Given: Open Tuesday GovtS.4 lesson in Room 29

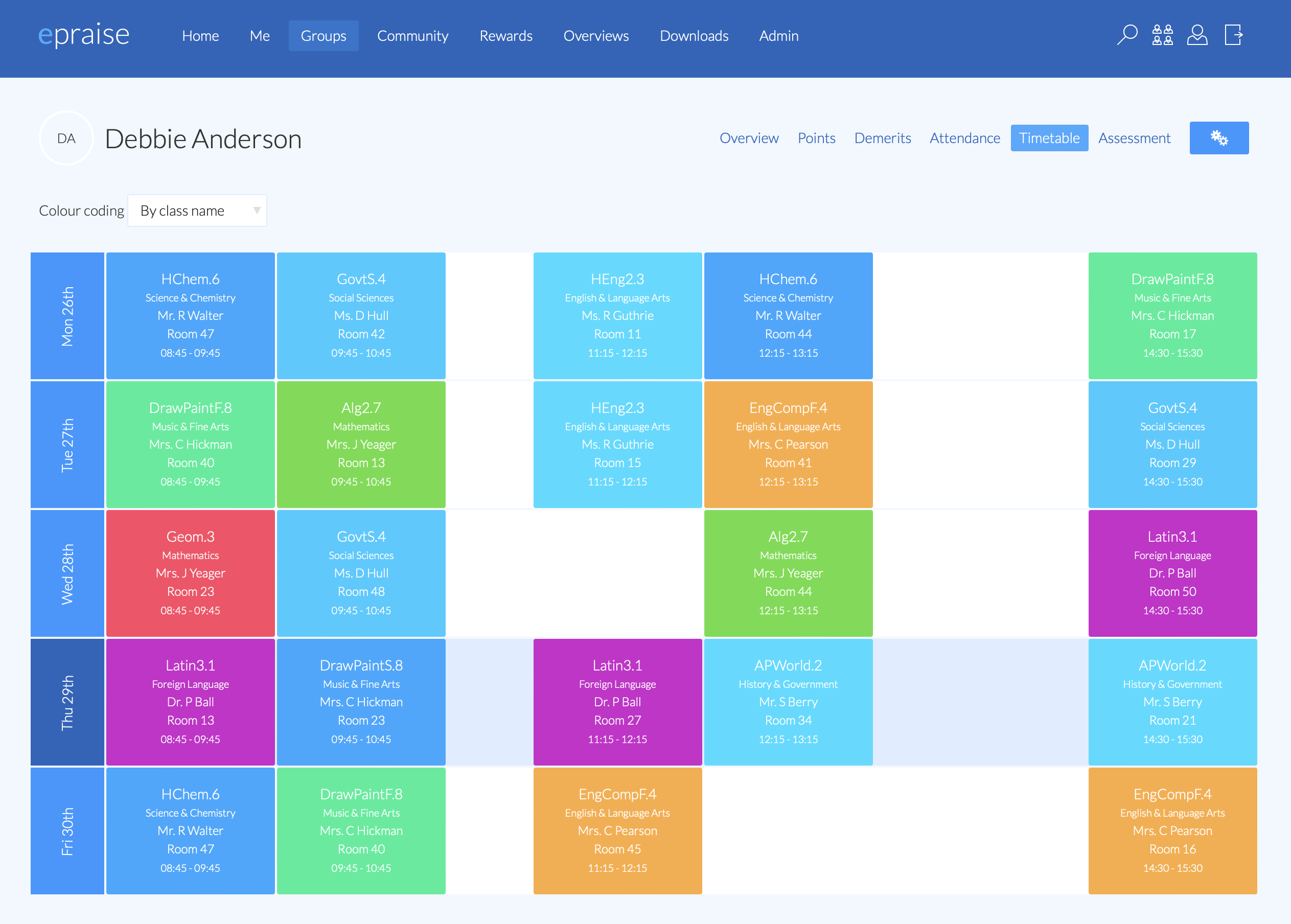Looking at the screenshot, I should 1172,444.
